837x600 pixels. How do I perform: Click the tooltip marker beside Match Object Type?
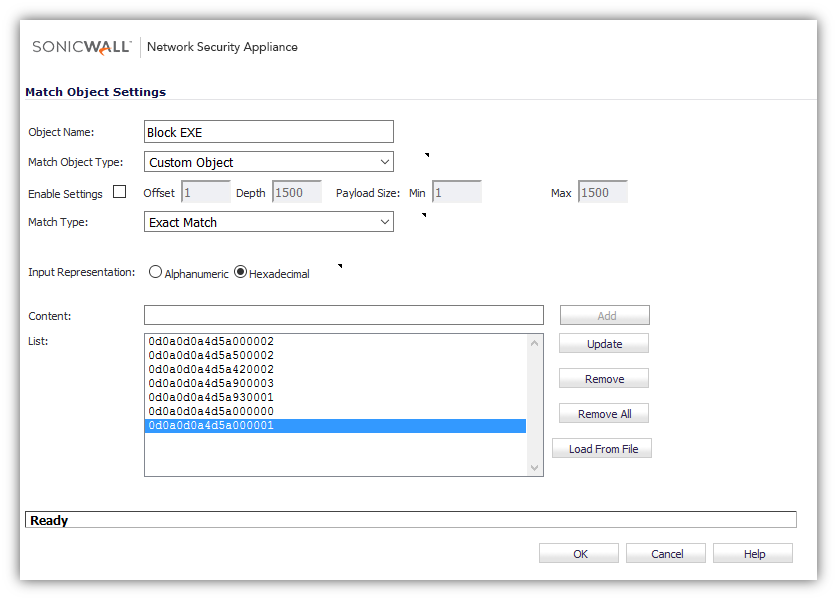pos(427,155)
